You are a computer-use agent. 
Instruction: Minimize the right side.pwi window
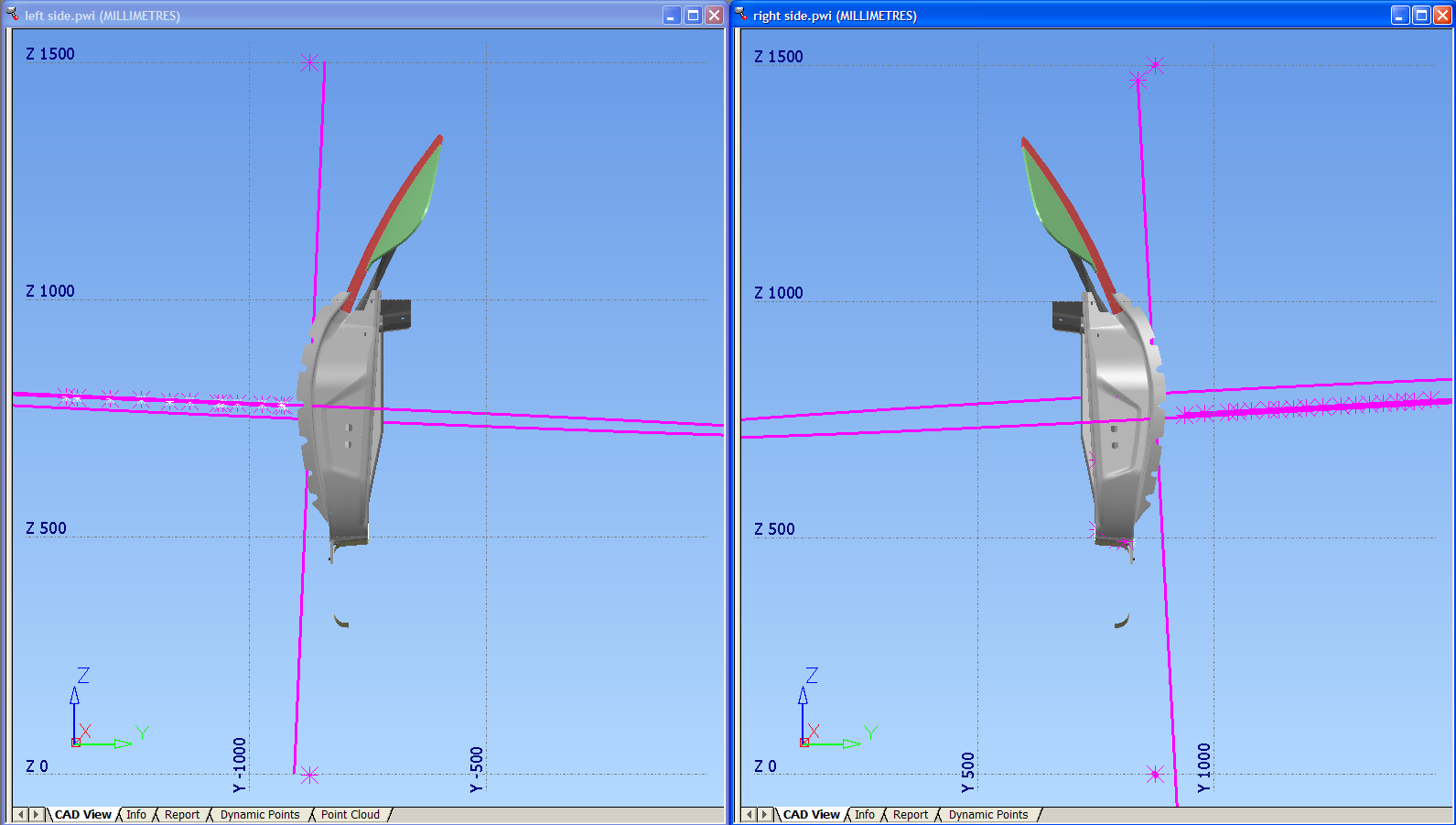[x=1400, y=15]
